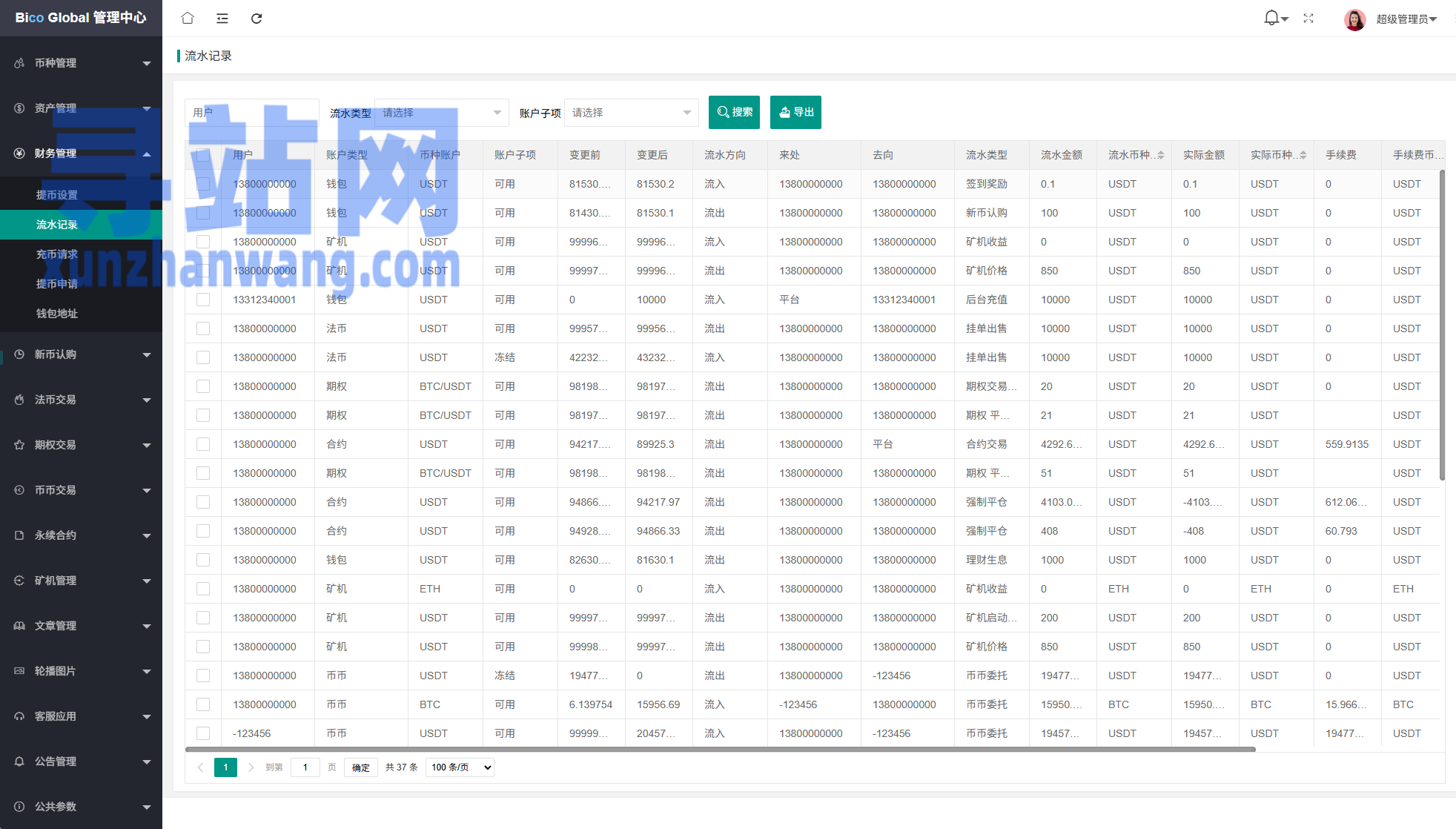Click the fullscreen toggle icon
The height and width of the screenshot is (829, 1456).
1308,18
